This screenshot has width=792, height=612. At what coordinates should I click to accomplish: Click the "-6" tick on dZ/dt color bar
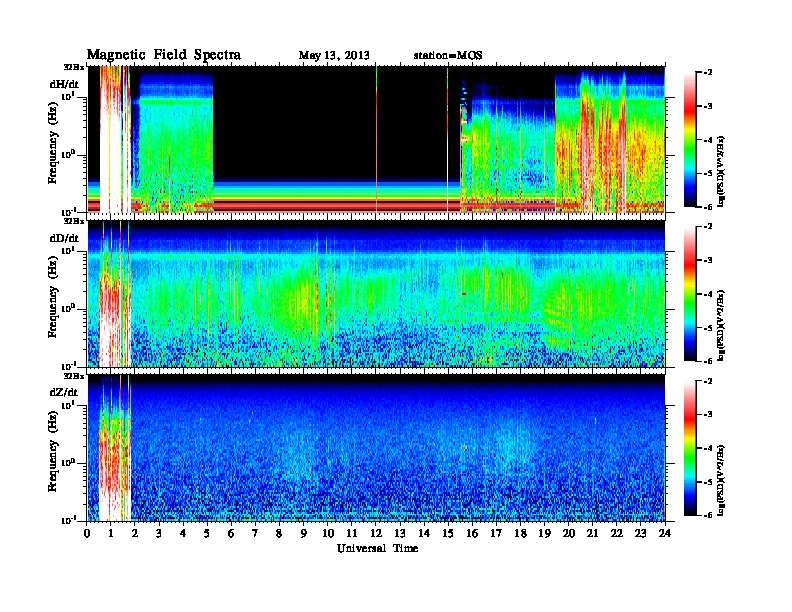click(x=708, y=516)
